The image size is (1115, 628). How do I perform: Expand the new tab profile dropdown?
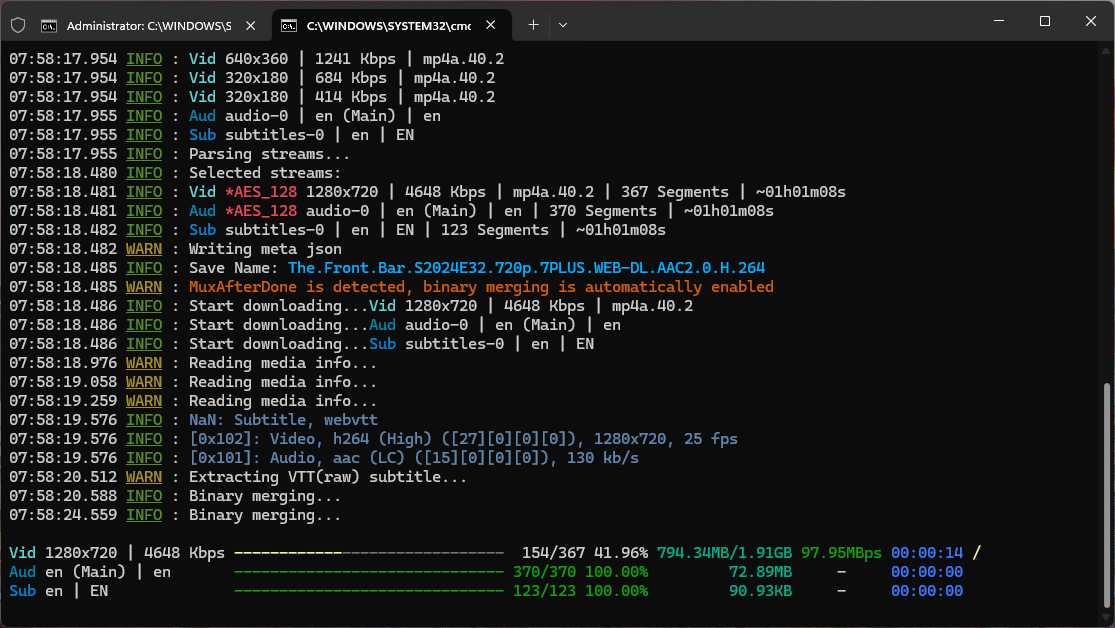point(563,25)
